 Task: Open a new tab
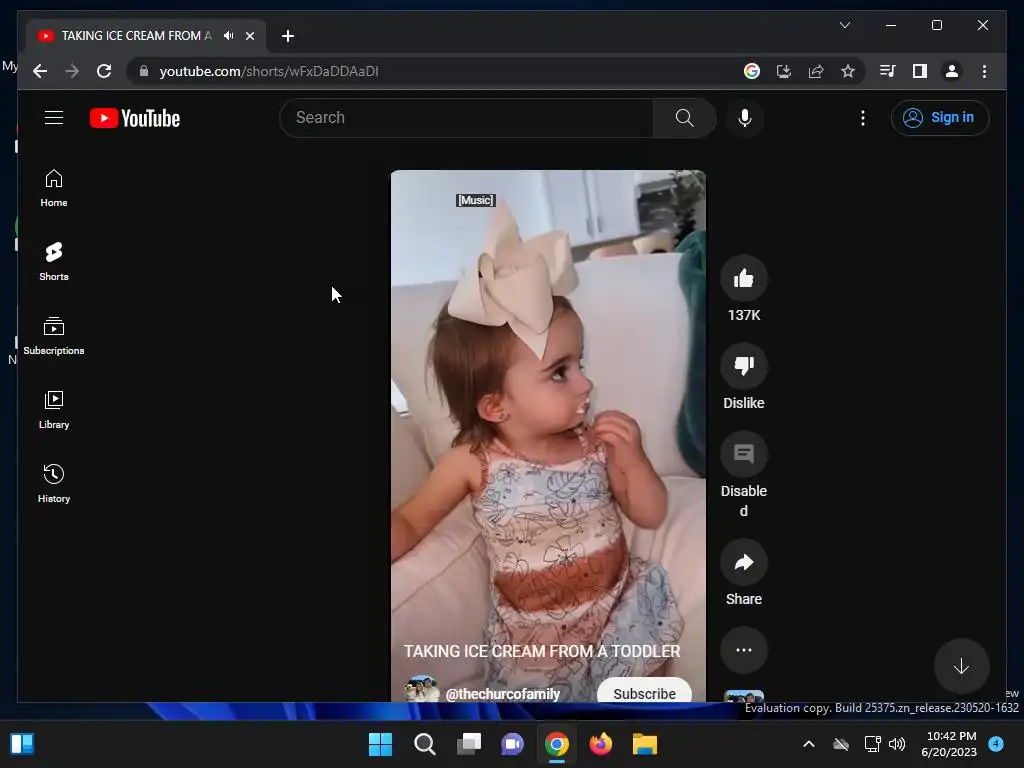tap(288, 36)
